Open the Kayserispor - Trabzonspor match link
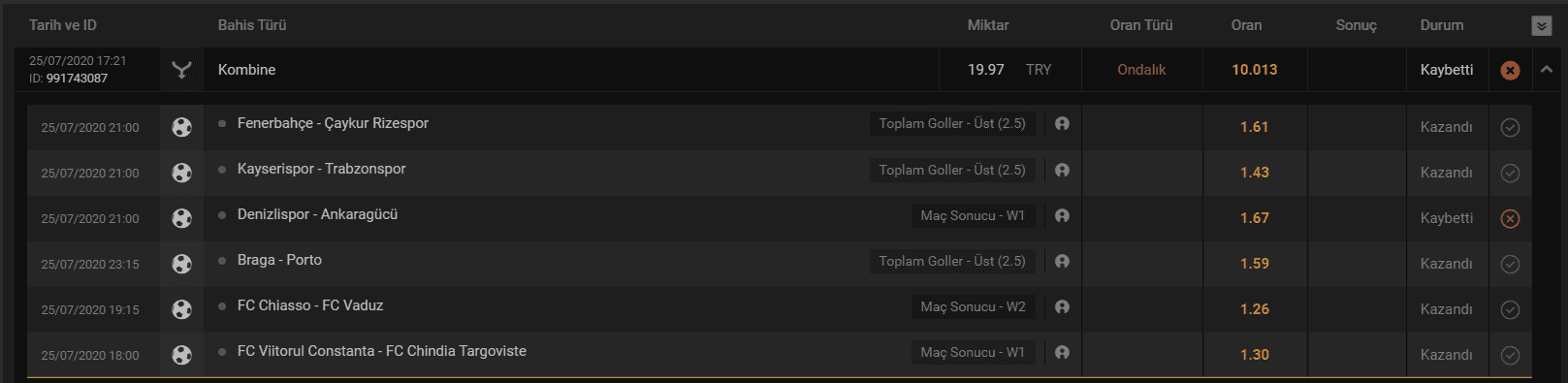The height and width of the screenshot is (383, 1568). tap(322, 169)
